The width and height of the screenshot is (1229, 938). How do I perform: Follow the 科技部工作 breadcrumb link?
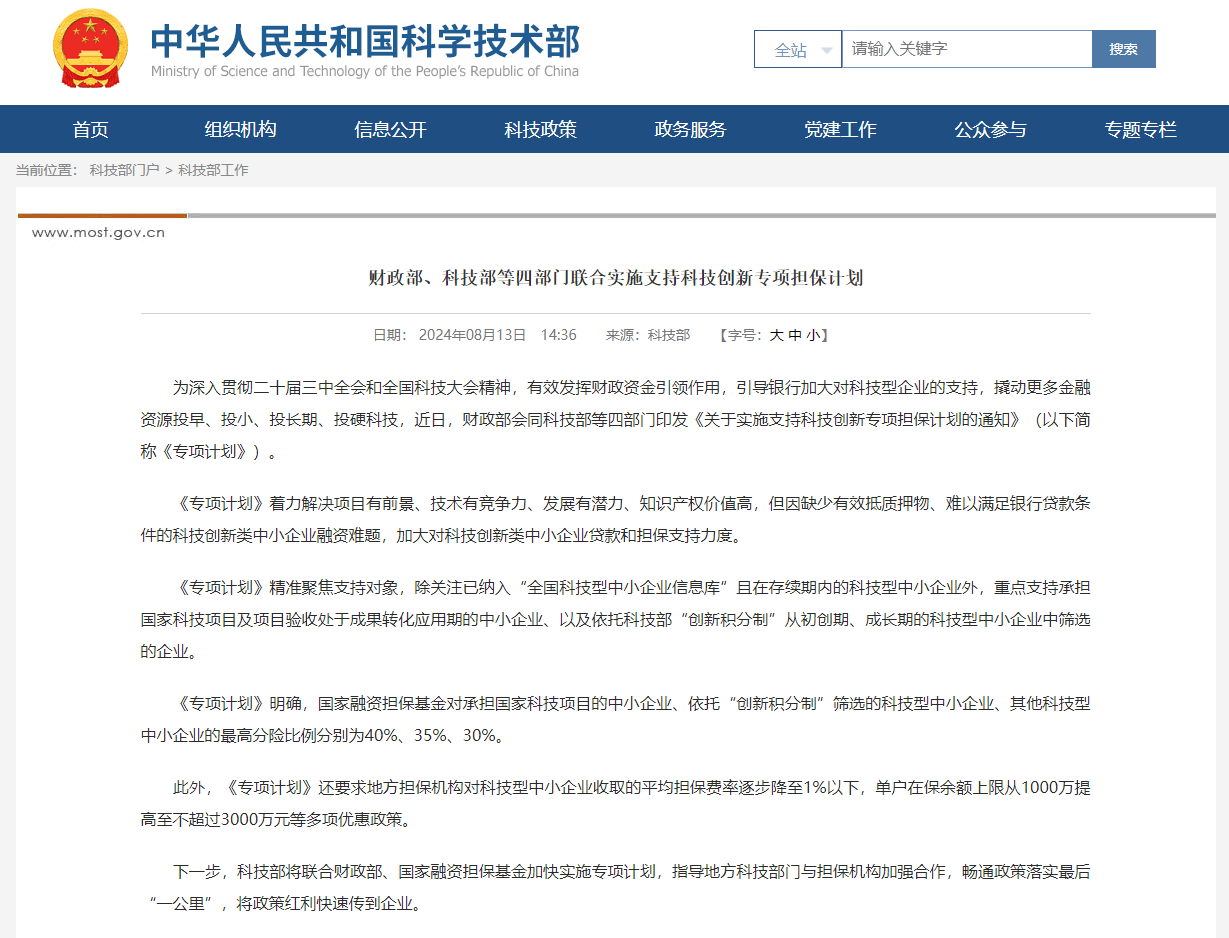(x=213, y=170)
